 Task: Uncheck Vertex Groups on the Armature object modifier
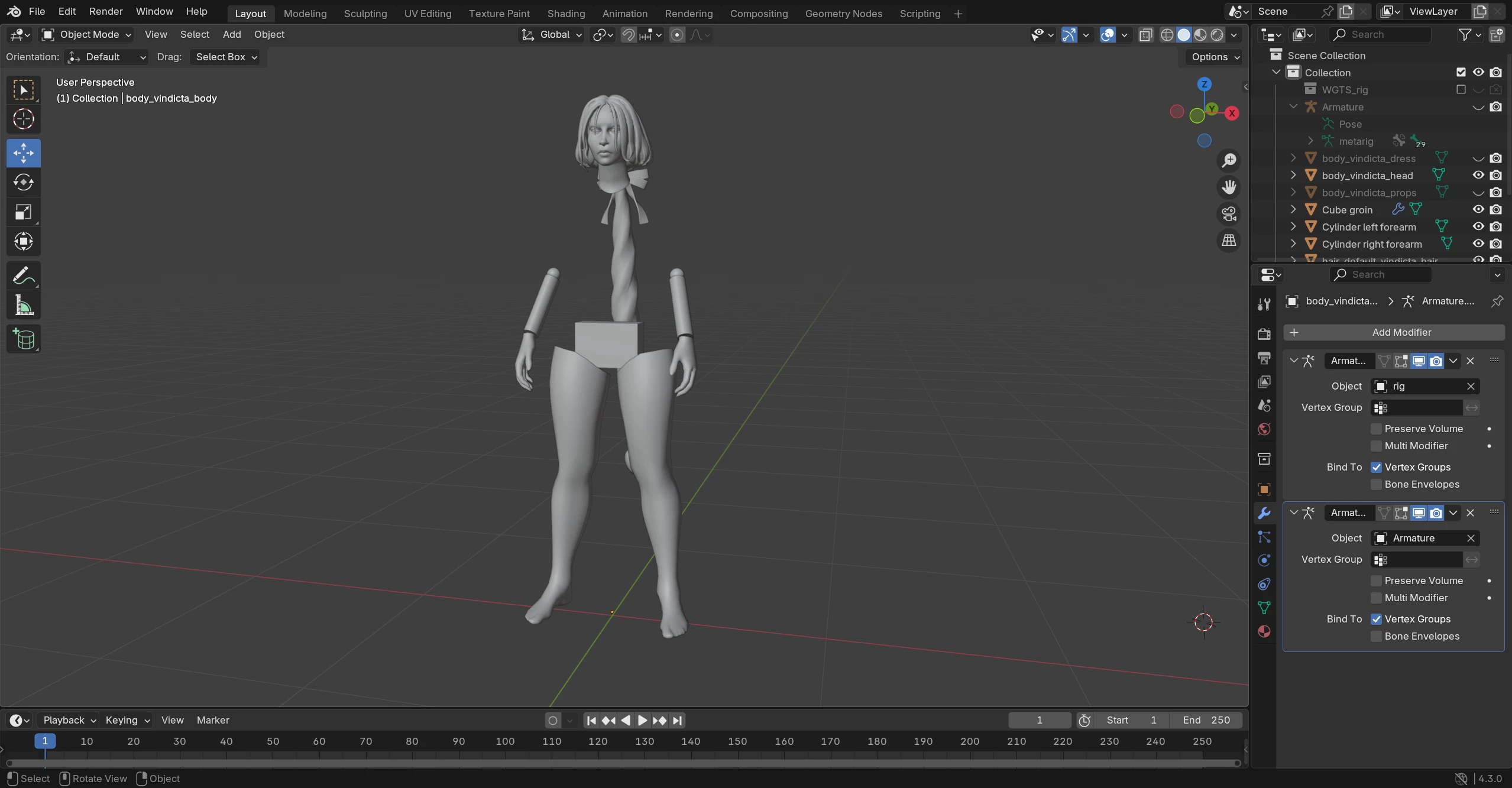(x=1377, y=619)
